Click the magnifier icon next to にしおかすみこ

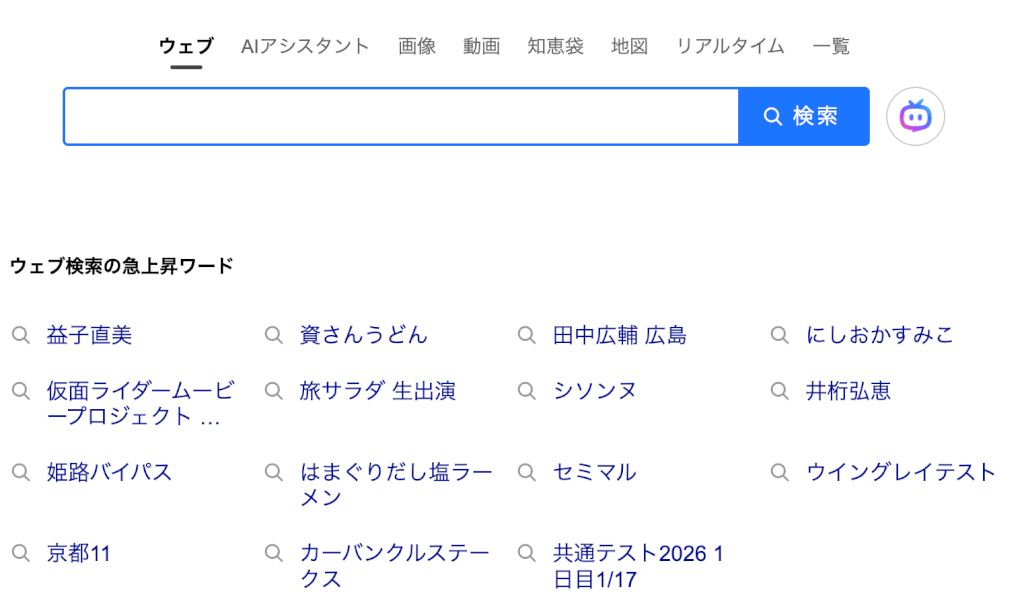tap(779, 335)
